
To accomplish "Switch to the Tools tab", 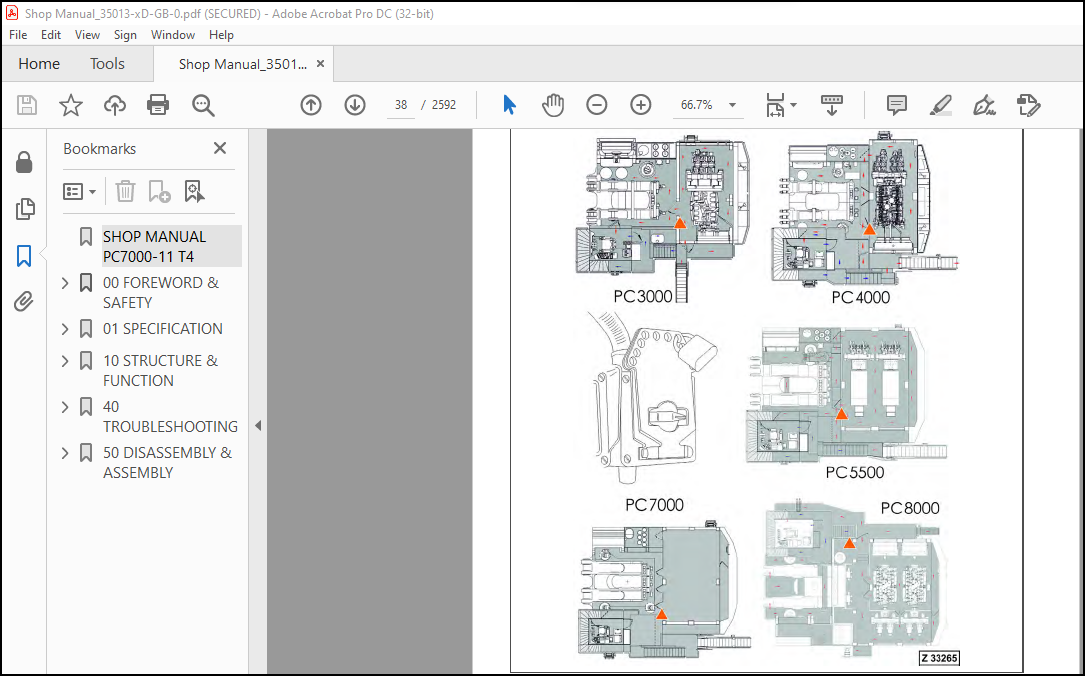I will click(107, 64).
